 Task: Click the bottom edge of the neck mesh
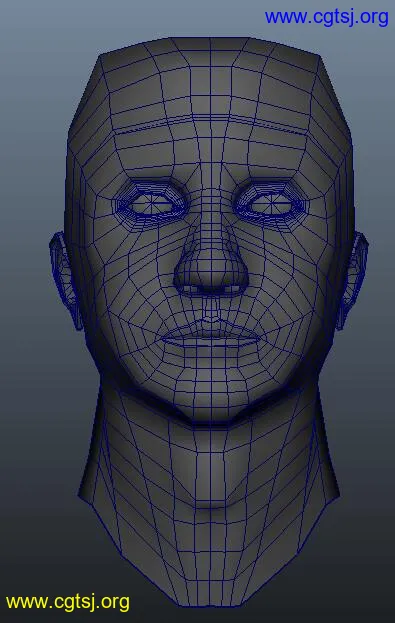(x=210, y=605)
